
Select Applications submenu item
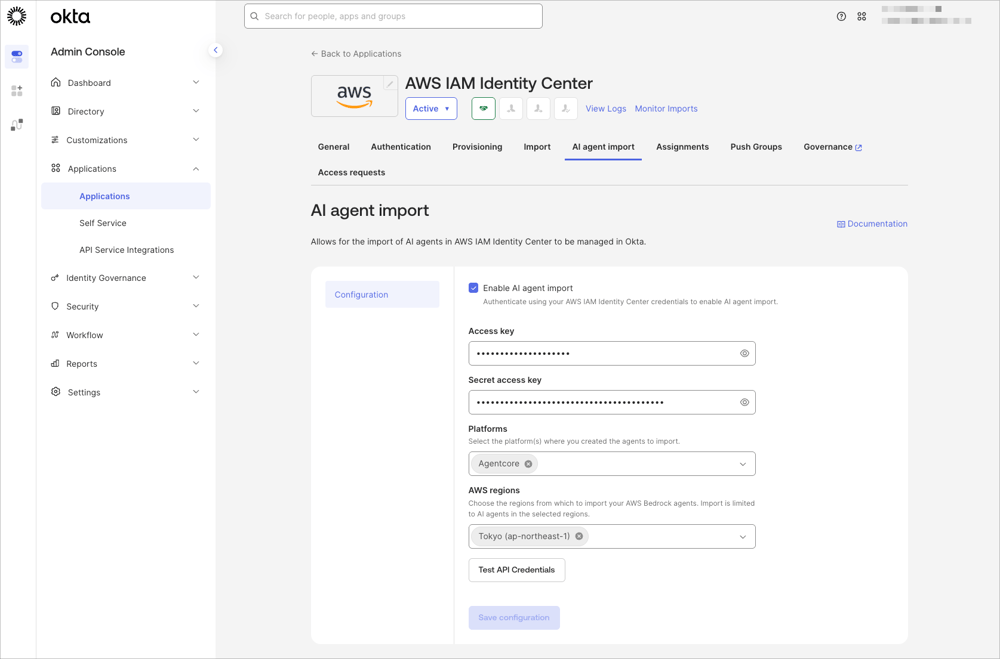126,196
